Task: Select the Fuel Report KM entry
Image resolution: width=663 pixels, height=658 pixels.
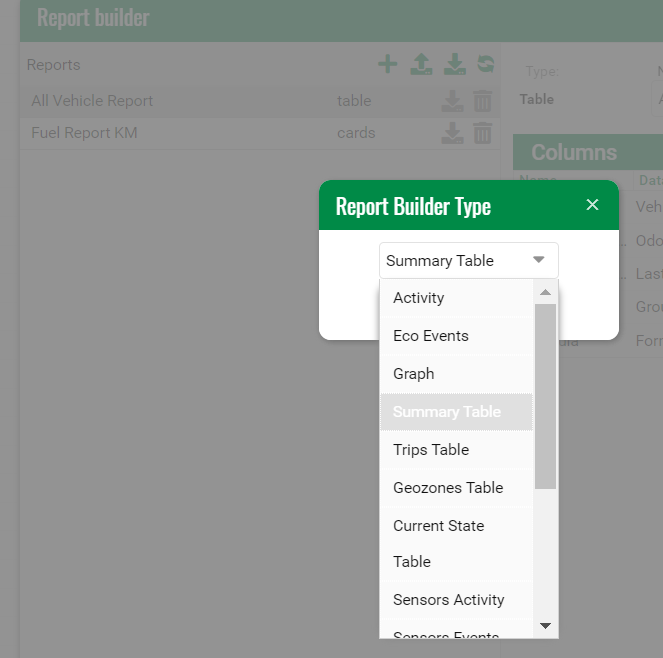Action: click(x=84, y=133)
